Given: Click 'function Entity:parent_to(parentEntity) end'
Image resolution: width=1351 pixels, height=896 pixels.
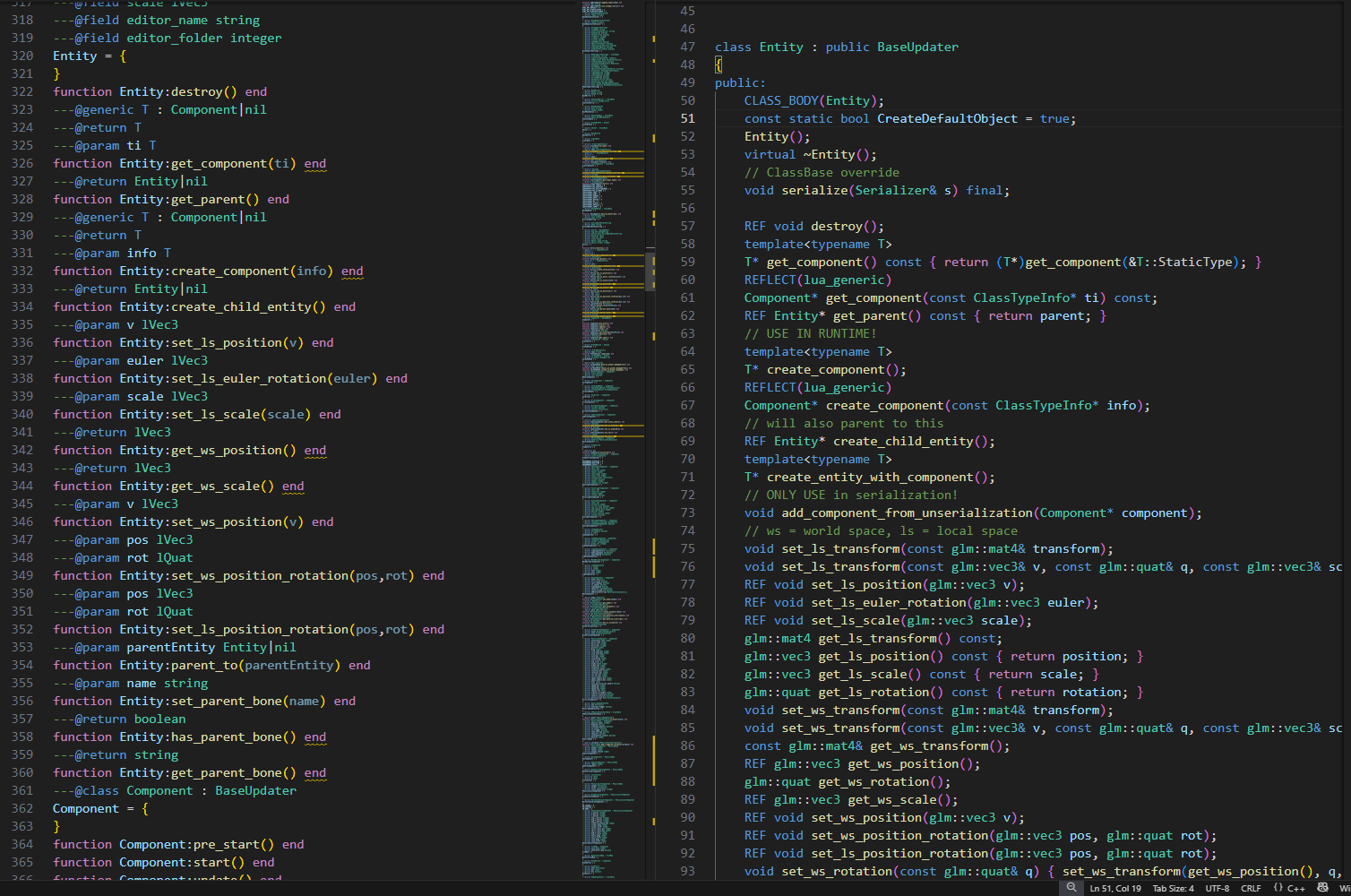Looking at the screenshot, I should 211,665.
